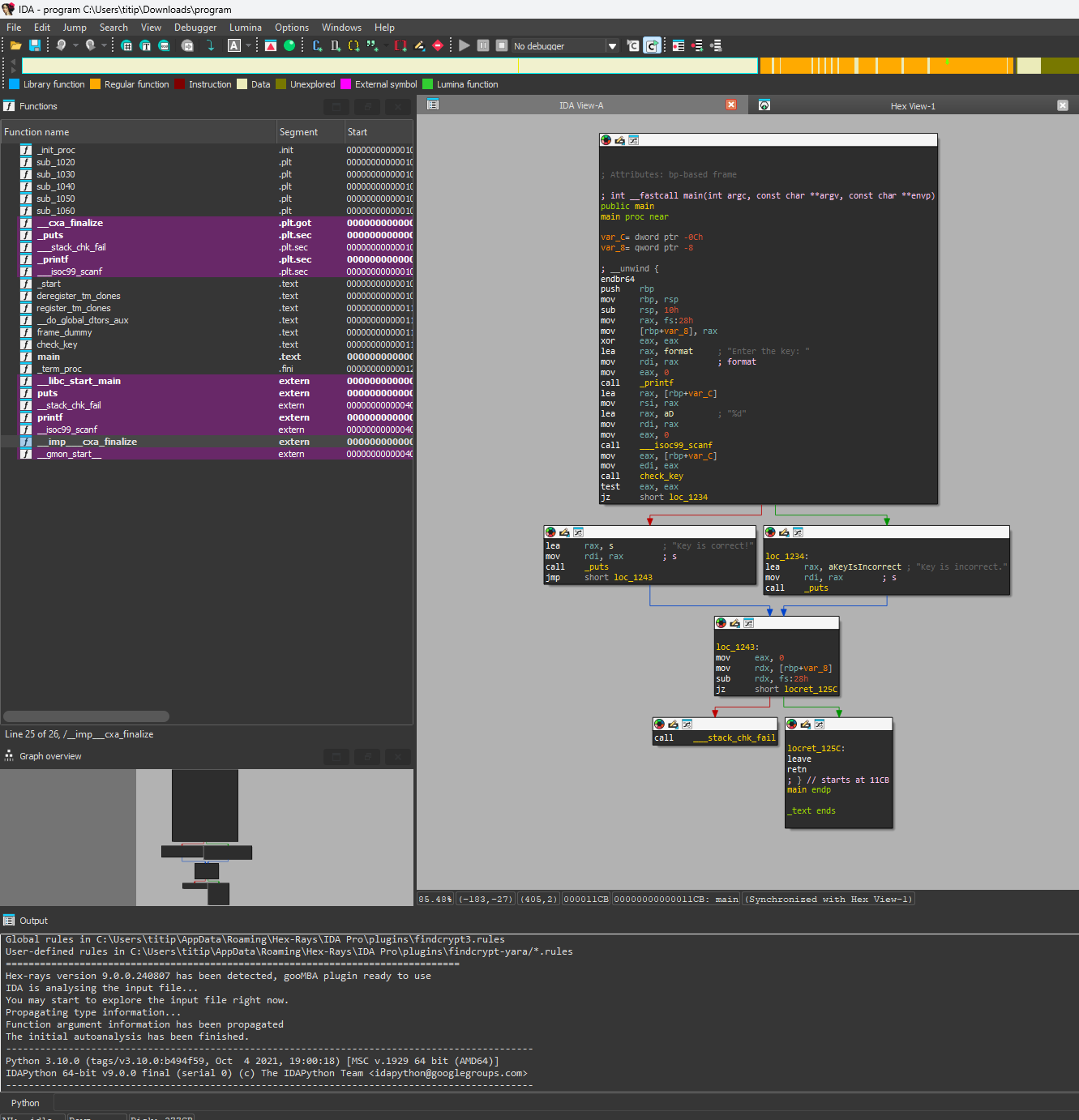Sort by the Function name column header
The height and width of the screenshot is (1120, 1079).
[x=139, y=132]
